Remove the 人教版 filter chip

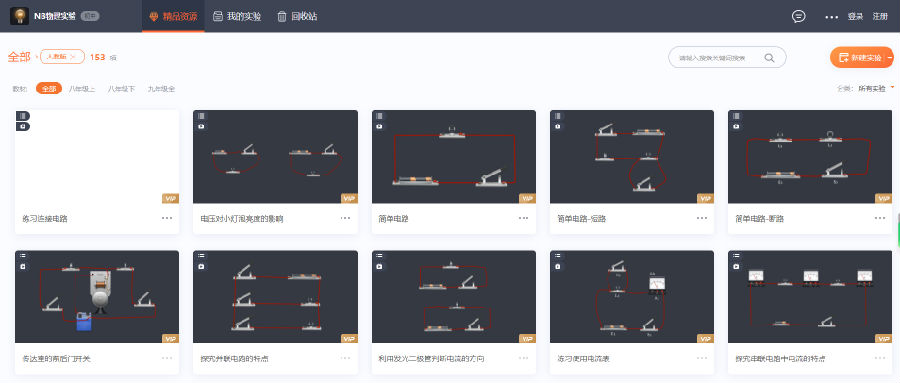(x=73, y=57)
